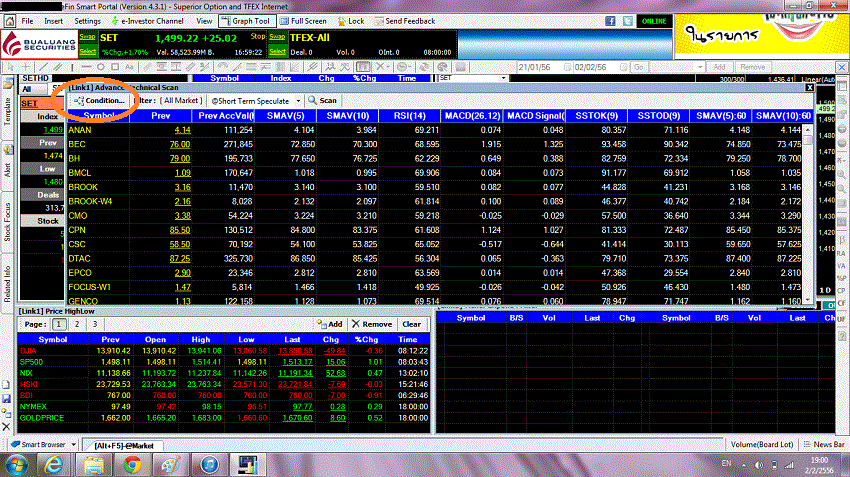850x477 pixels.
Task: Select the trend line drawing tool
Action: point(43,67)
